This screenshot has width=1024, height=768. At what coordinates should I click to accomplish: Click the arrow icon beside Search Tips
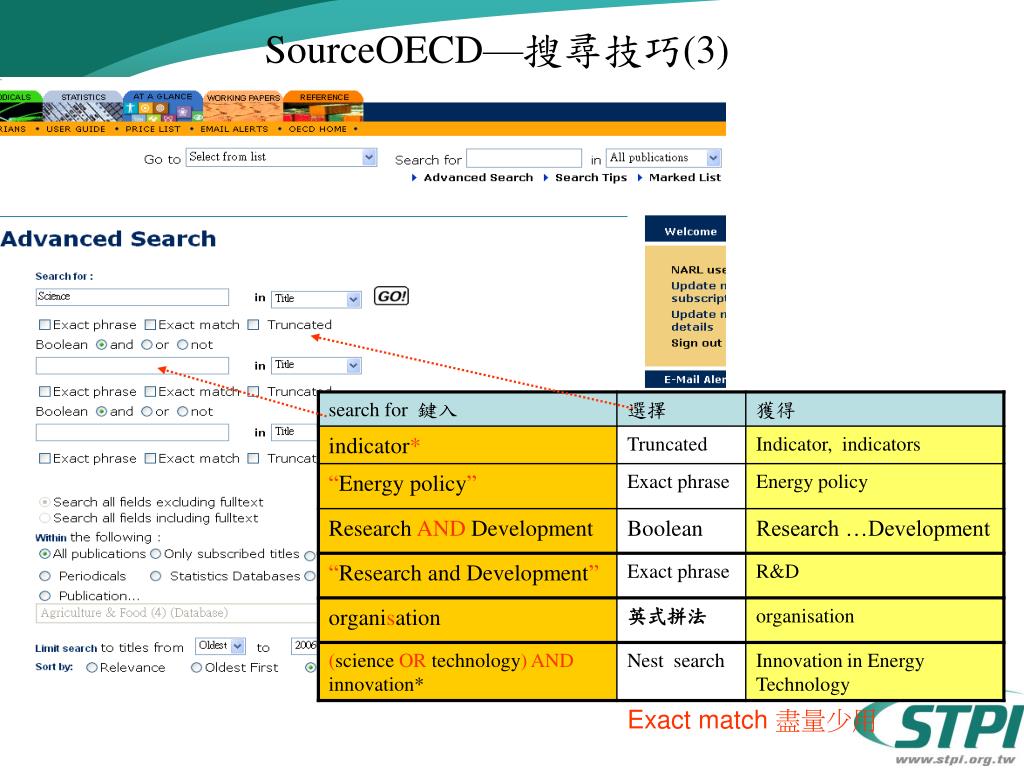(x=546, y=178)
